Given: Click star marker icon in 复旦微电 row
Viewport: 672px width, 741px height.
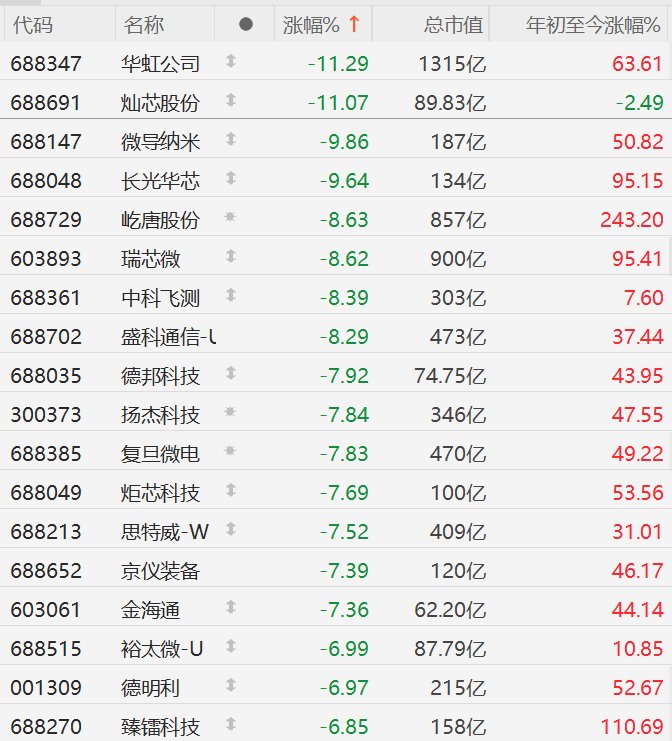Looking at the screenshot, I should (230, 451).
